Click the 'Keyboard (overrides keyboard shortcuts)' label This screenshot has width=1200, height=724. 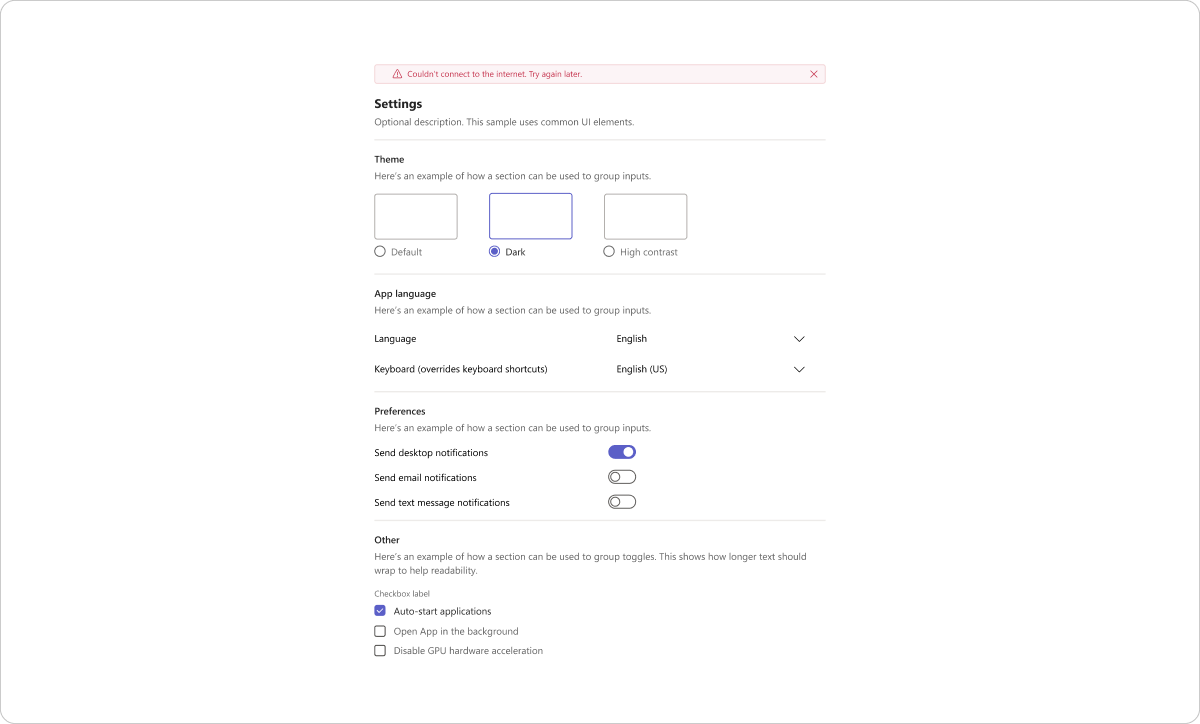461,369
